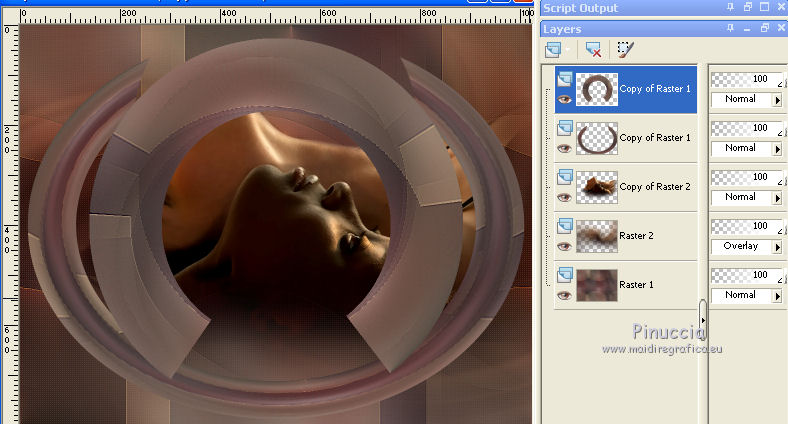Adjust opacity slider of Copy of Raster 2
Image resolution: width=788 pixels, height=424 pixels.
tap(745, 178)
